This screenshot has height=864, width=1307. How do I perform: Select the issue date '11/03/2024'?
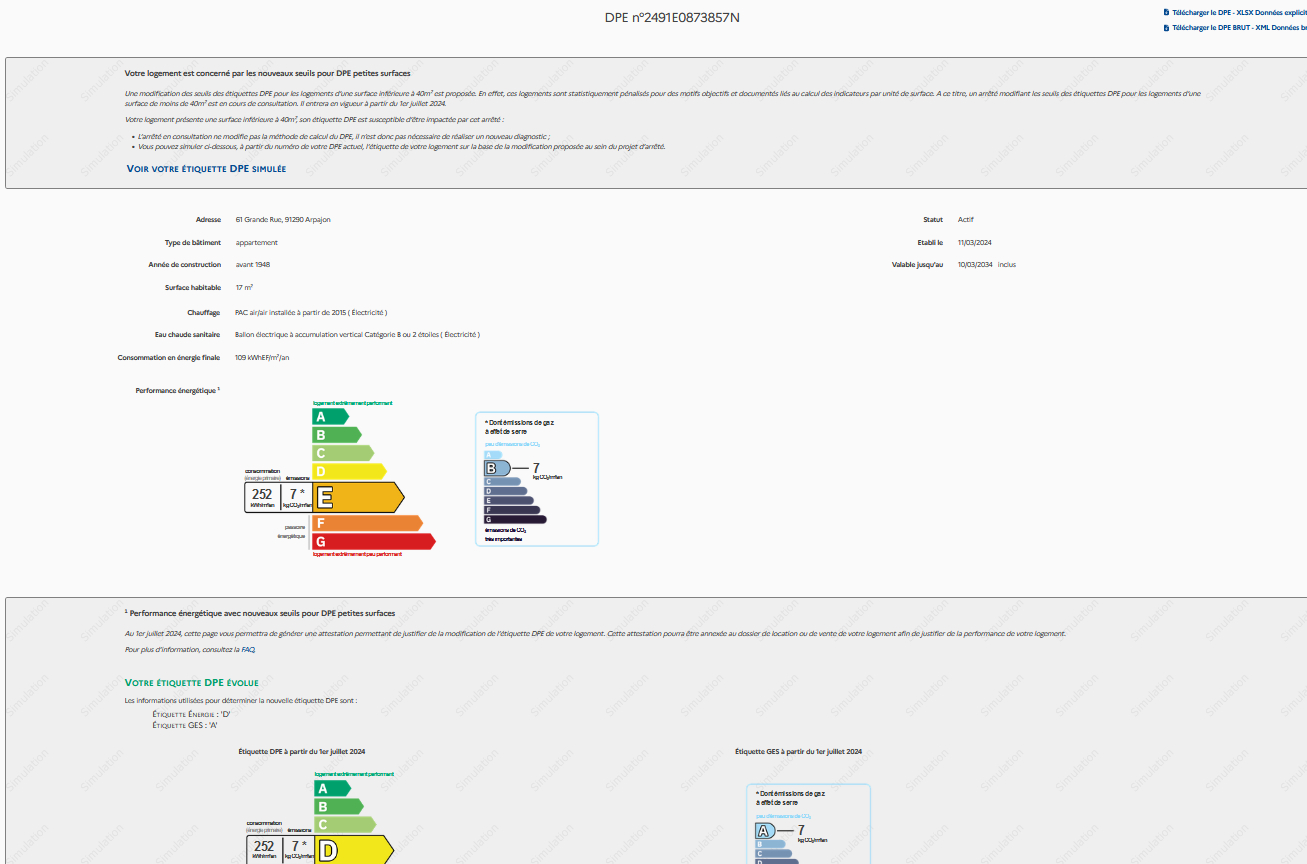click(x=975, y=242)
